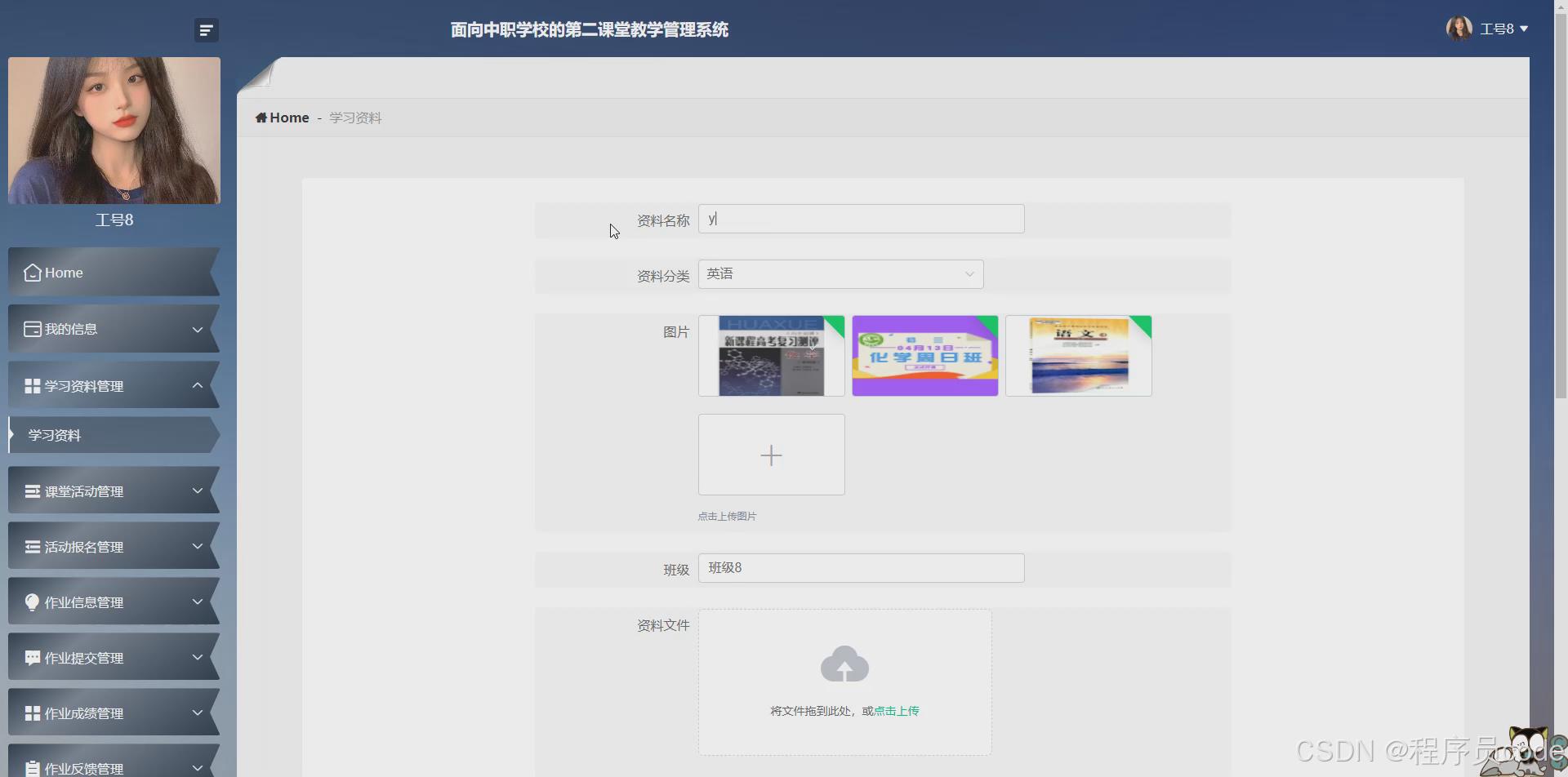Click the house icon beside Home in sidebar
The height and width of the screenshot is (777, 1568).
point(32,273)
